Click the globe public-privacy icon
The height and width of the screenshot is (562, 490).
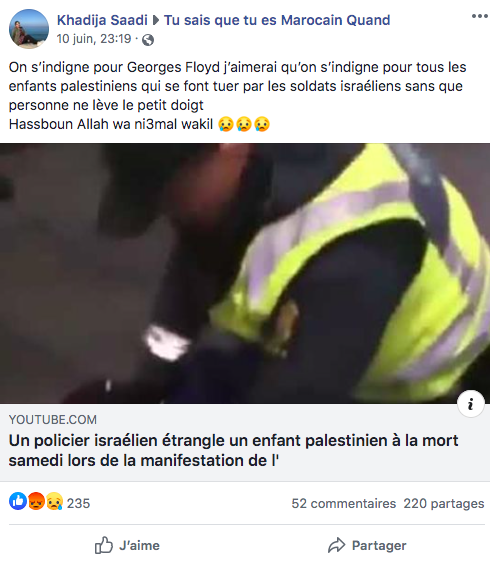148,39
